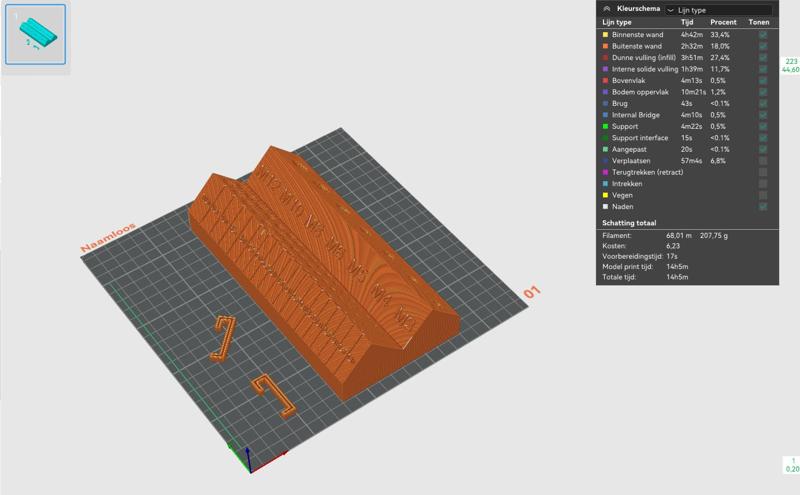
Task: Hide the Bodem oppervlak line type
Action: coord(763,92)
